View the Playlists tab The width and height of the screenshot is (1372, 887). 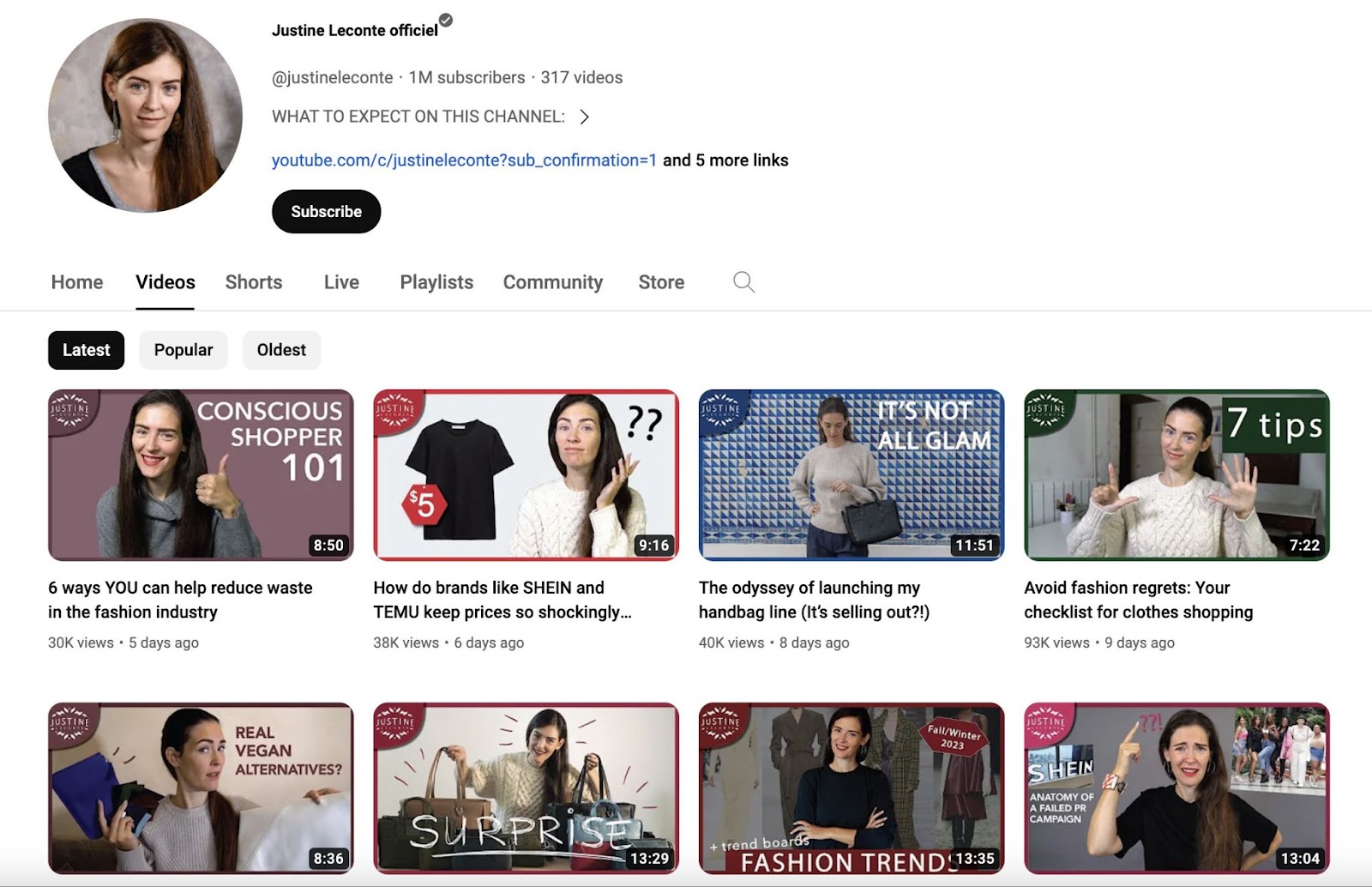436,281
